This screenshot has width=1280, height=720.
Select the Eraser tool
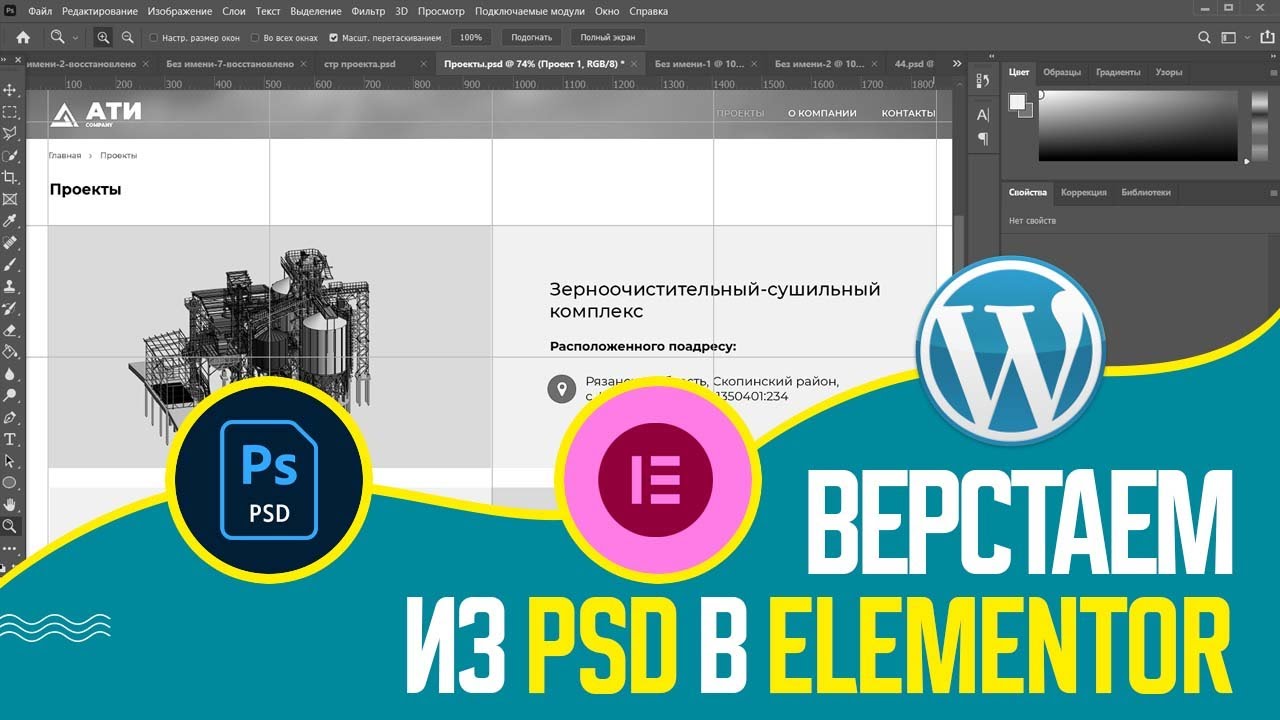point(10,330)
